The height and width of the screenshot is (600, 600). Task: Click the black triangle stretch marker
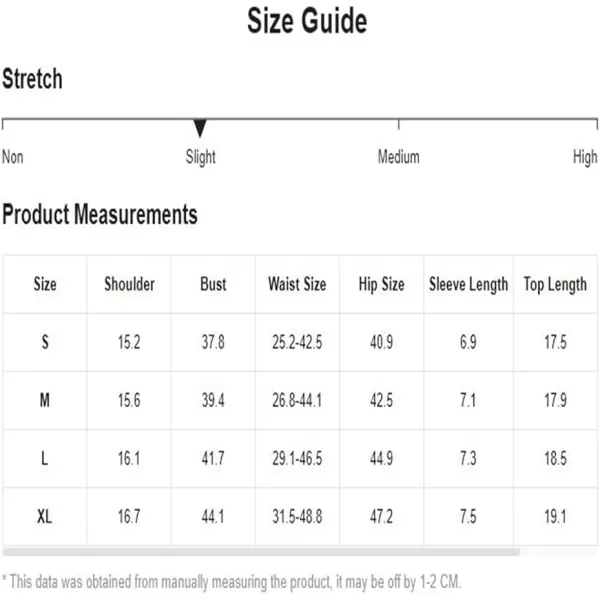200,128
